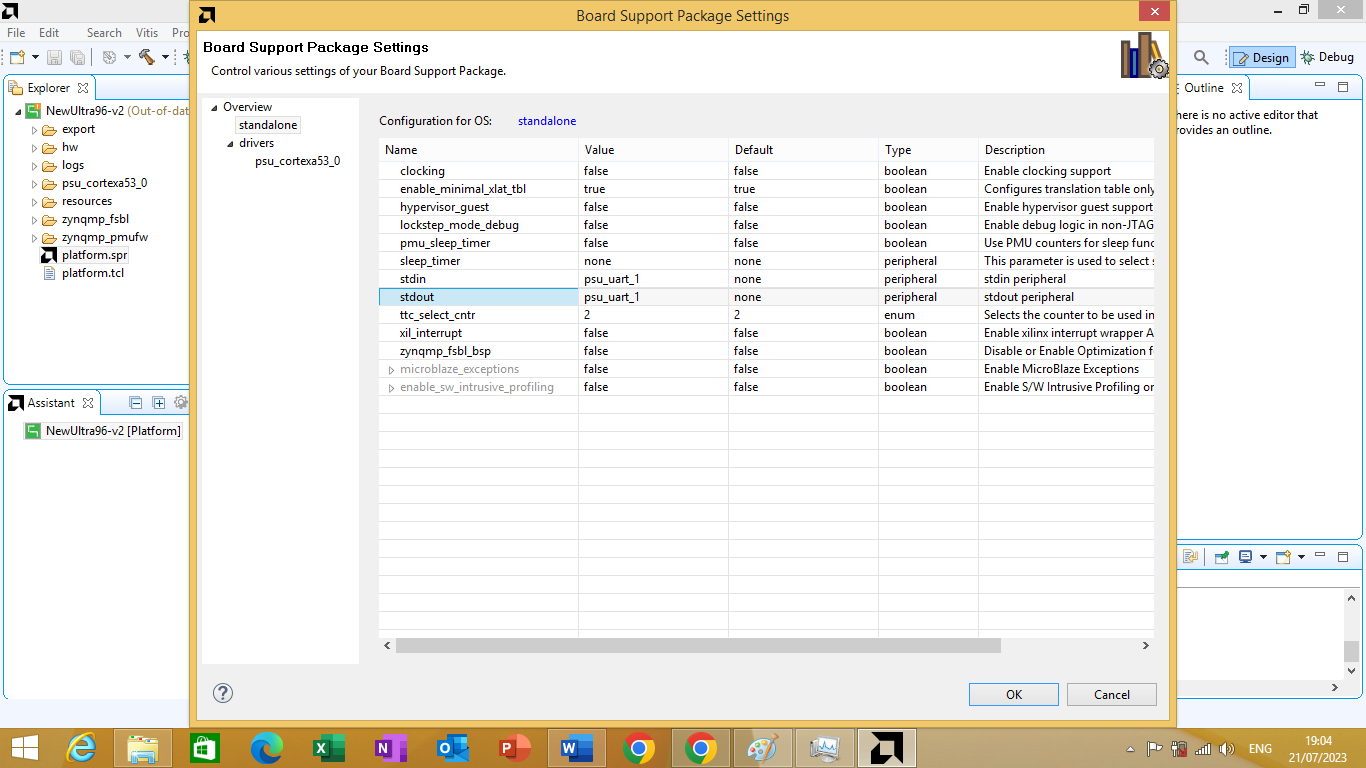Click stdout value psu_uart_1 cell
Screen dimensions: 1366x768
[654, 297]
